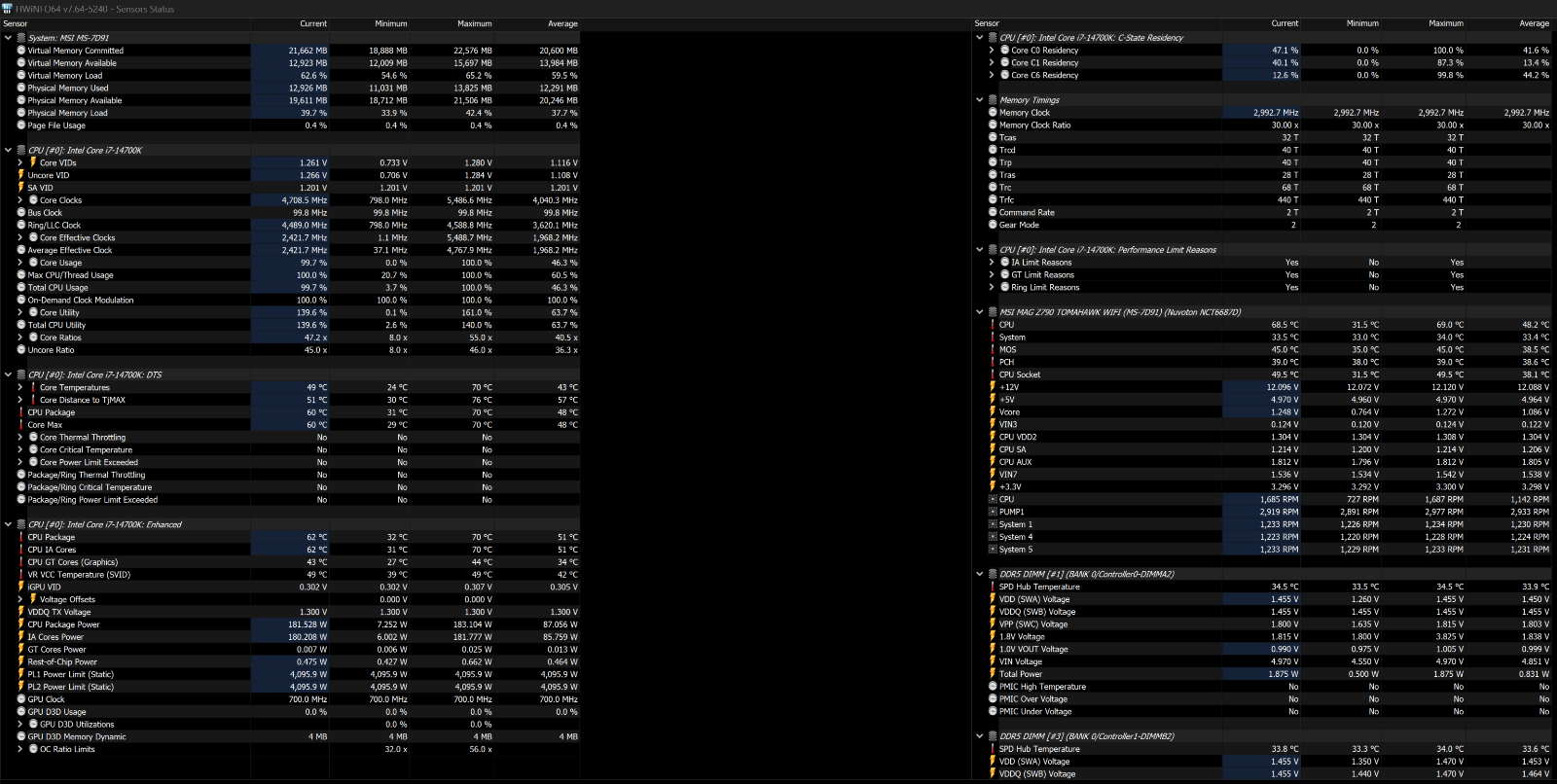Collapse the DDR5 DIMM [#1] group

980,574
